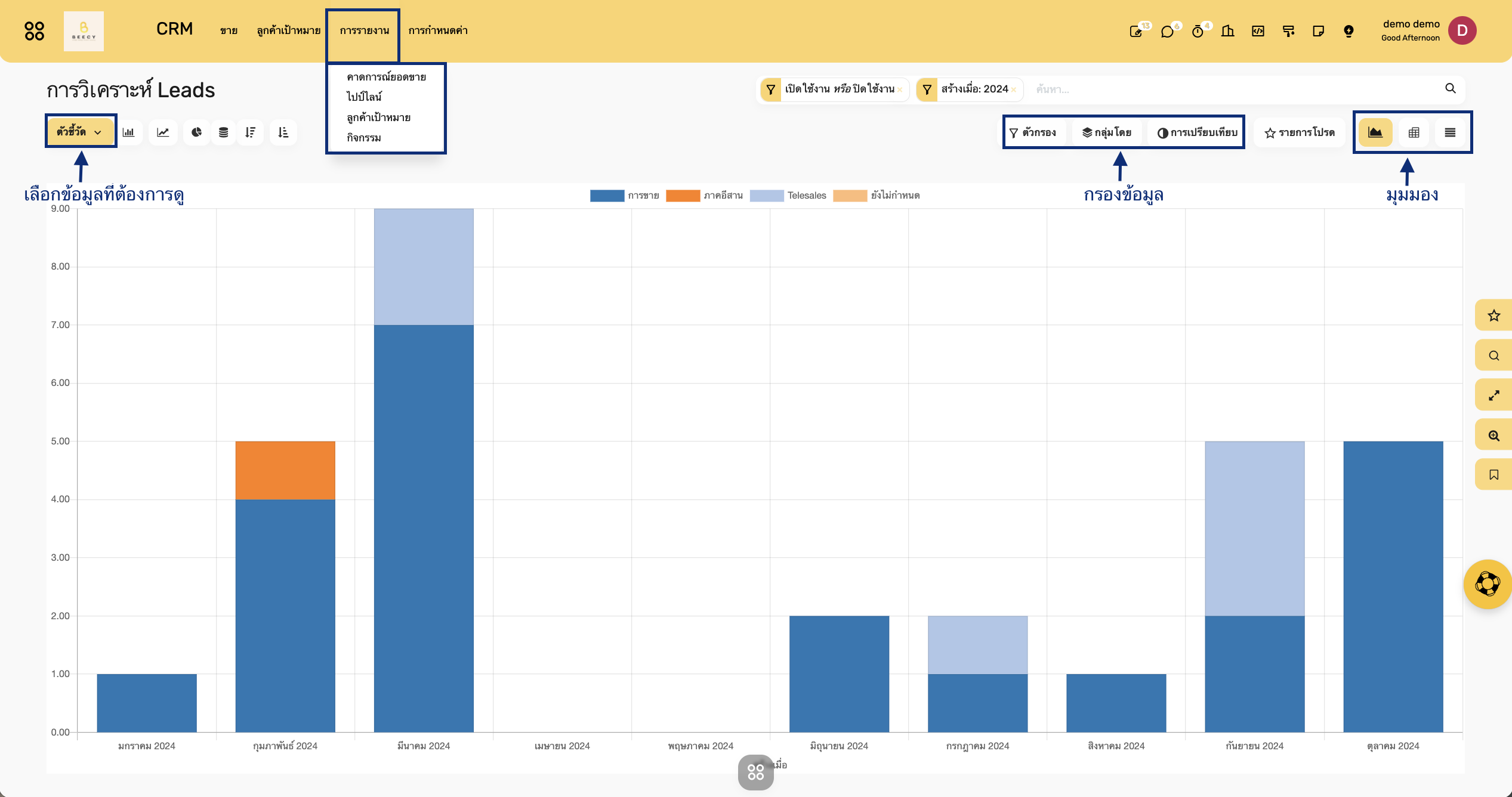Screen dimensions: 1512x797
Task: Click the กุมภาพันธ์ 2024 orange ภาคอีสาน segment
Action: click(285, 470)
